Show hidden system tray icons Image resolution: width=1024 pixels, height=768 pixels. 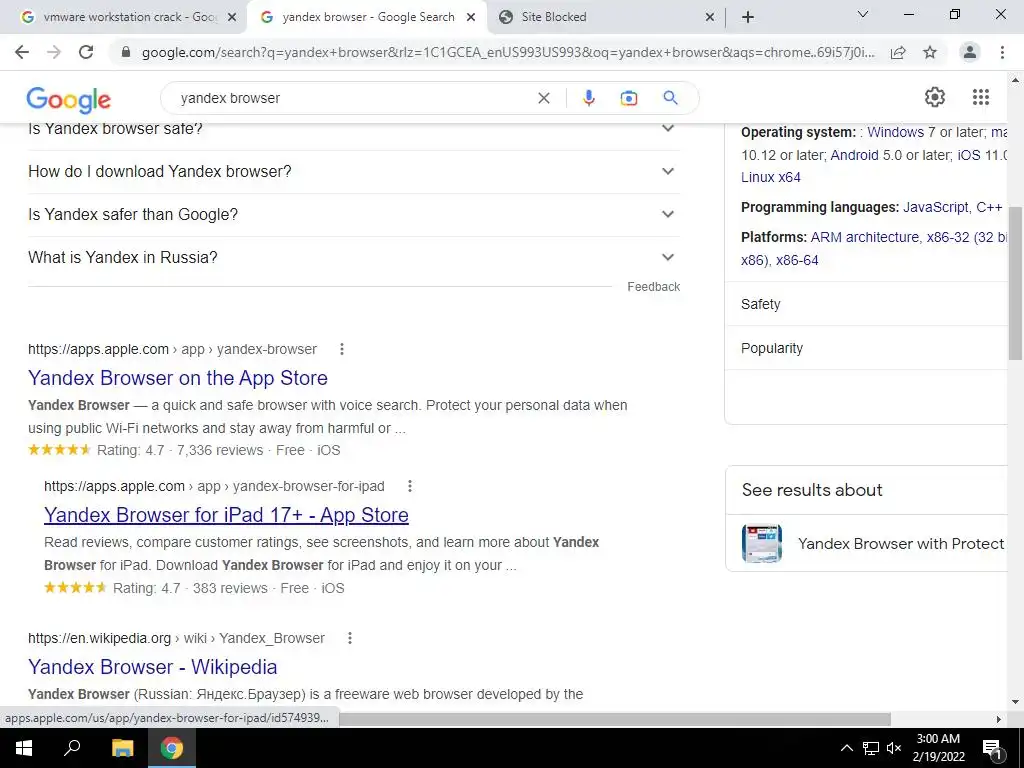(846, 748)
